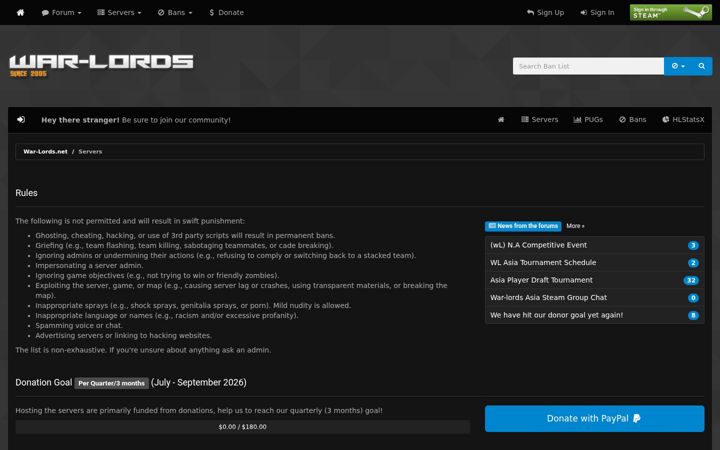The image size is (720, 450).
Task: Click the Donate with PayPal button
Action: [595, 418]
